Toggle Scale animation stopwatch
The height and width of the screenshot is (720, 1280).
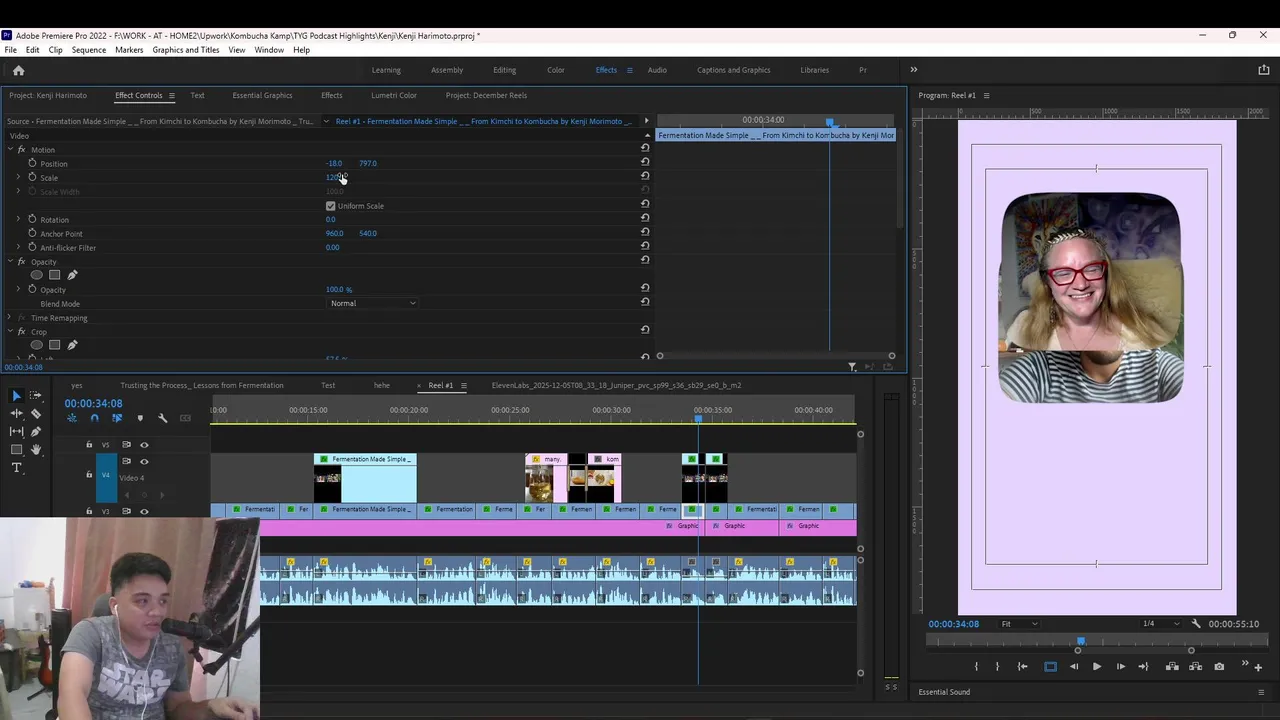point(32,177)
